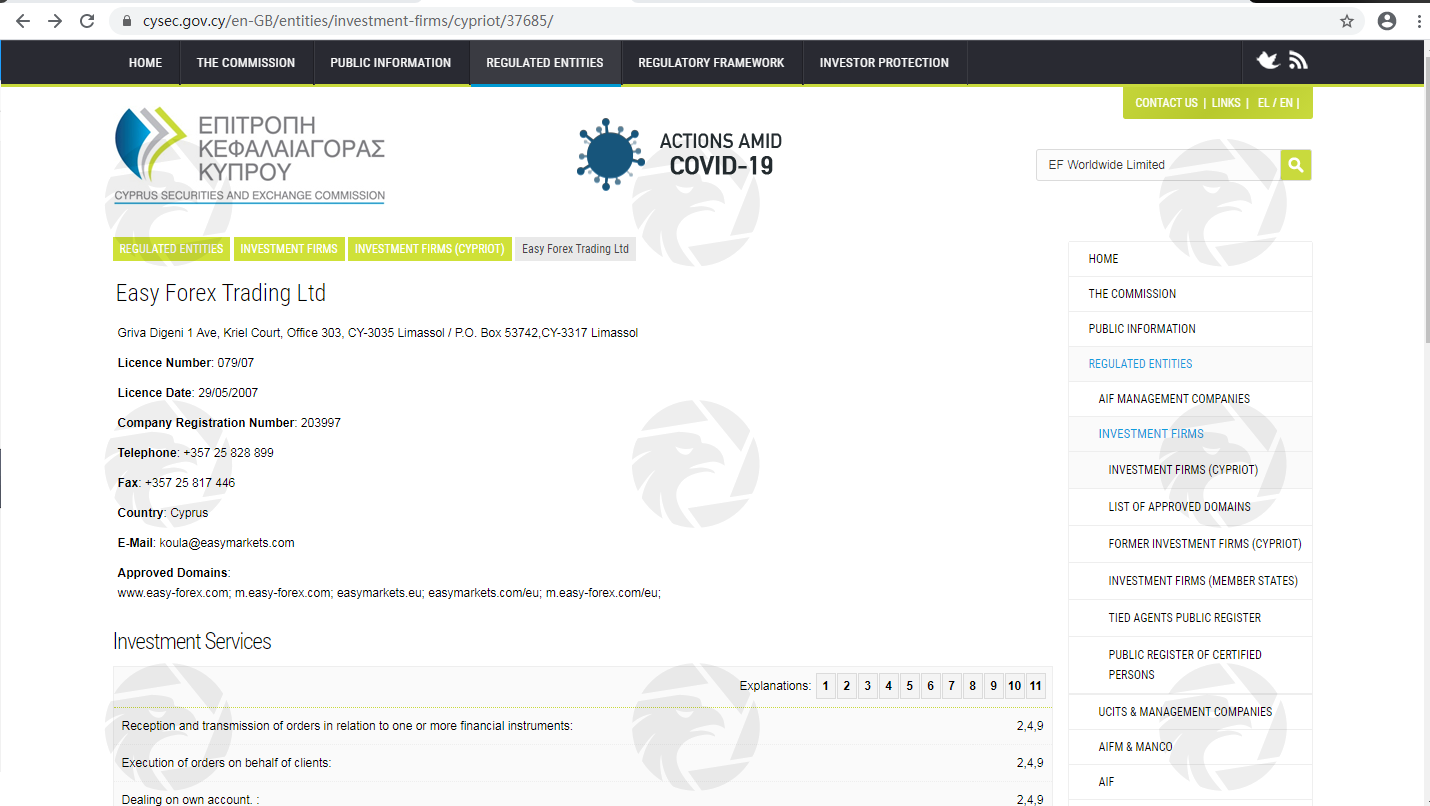Open the Actions Amid COVID-19 banner
This screenshot has height=806, width=1430.
[x=680, y=154]
